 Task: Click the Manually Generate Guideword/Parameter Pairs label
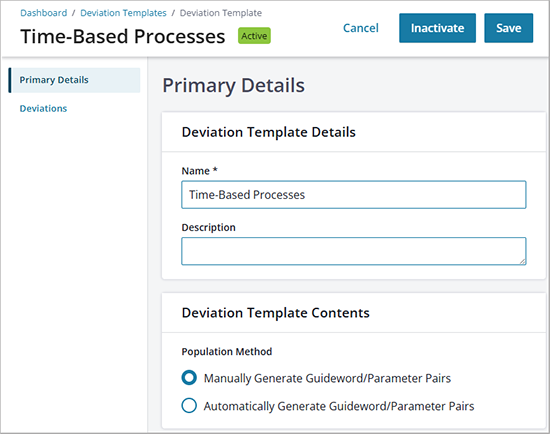pos(327,378)
